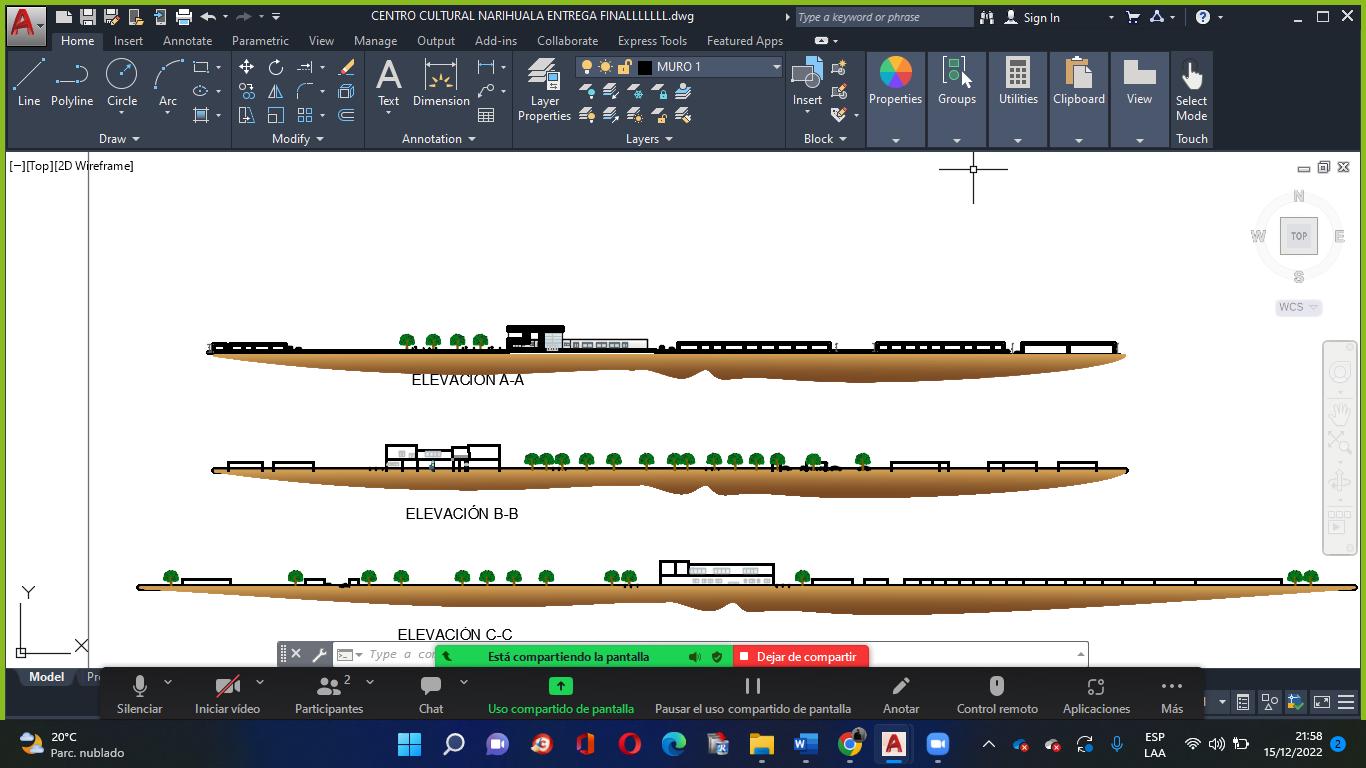This screenshot has width=1366, height=768.
Task: Select the Polyline tool
Action: click(x=72, y=82)
